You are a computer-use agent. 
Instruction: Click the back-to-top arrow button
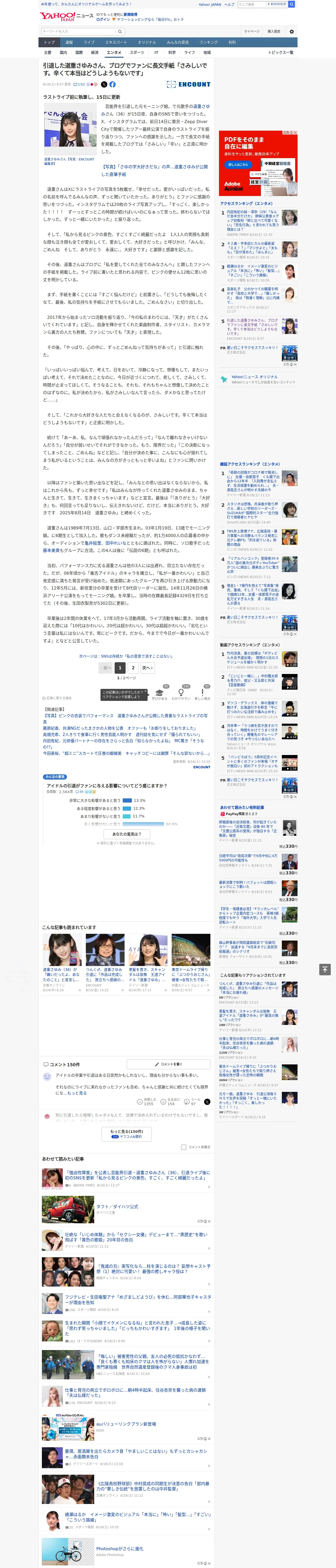325,970
